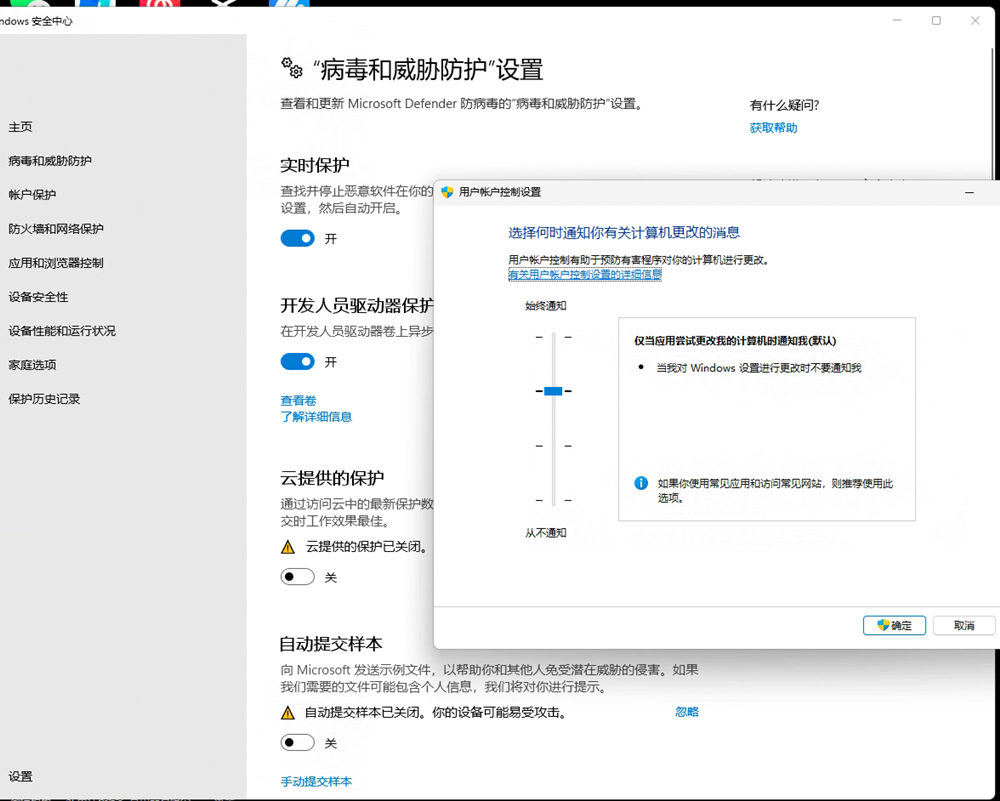Image resolution: width=1000 pixels, height=801 pixels.
Task: Click the 有什么疑问? text
Action: (784, 106)
